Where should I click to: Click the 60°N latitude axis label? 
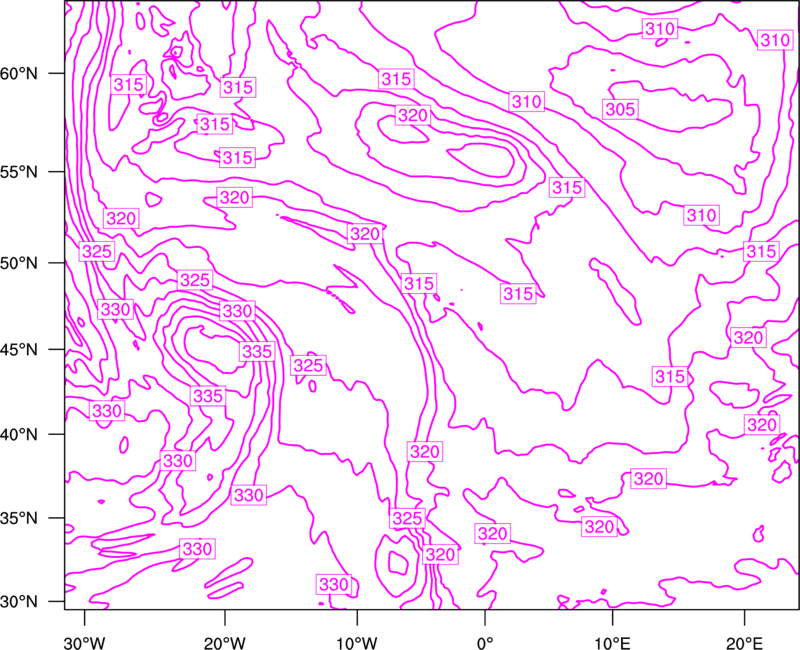point(19,73)
